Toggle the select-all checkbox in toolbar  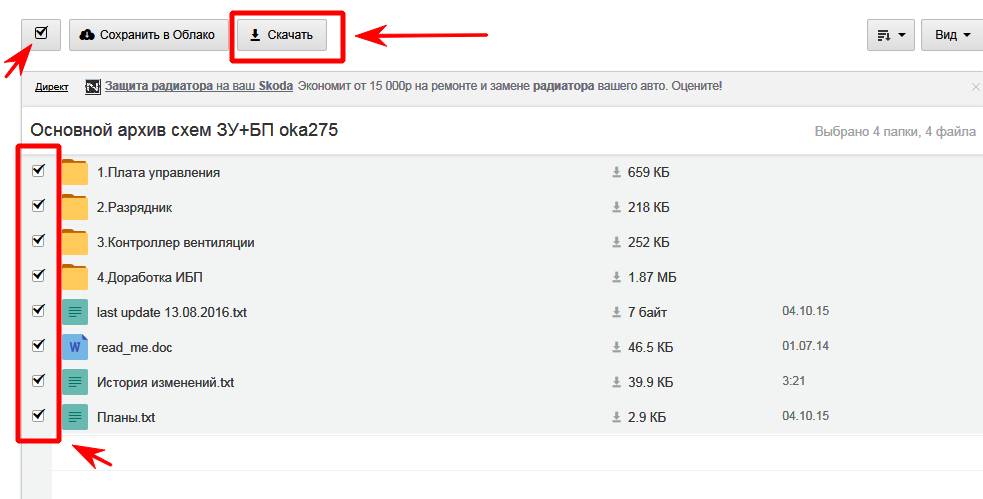(41, 34)
